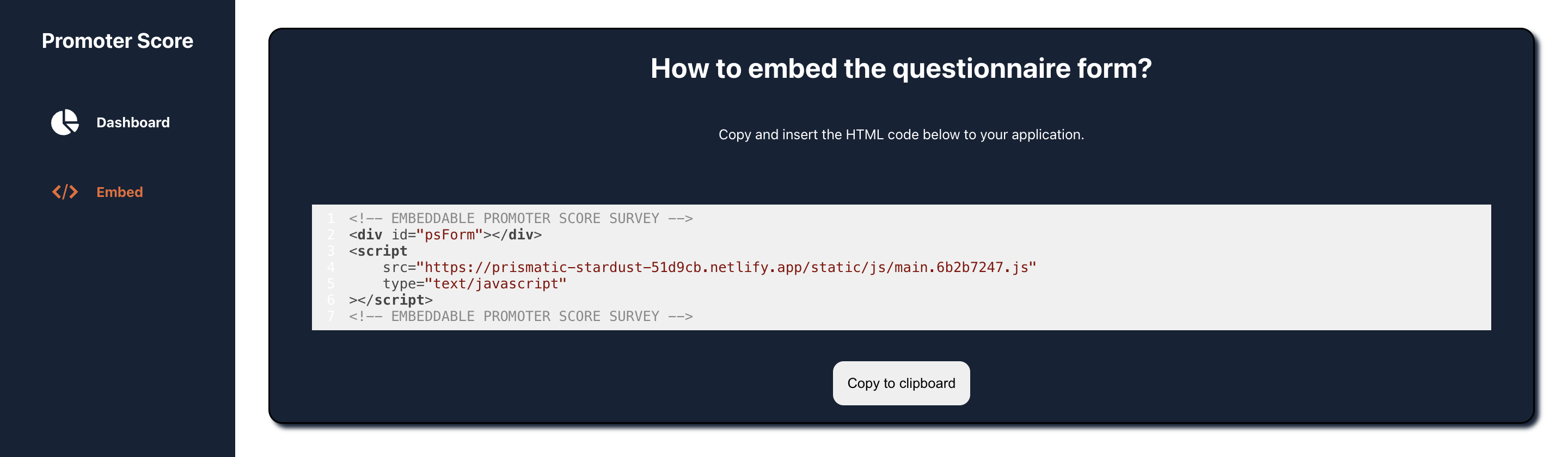Screen dimensions: 1568x457
Task: Click inside the gray code snippet area
Action: click(901, 268)
